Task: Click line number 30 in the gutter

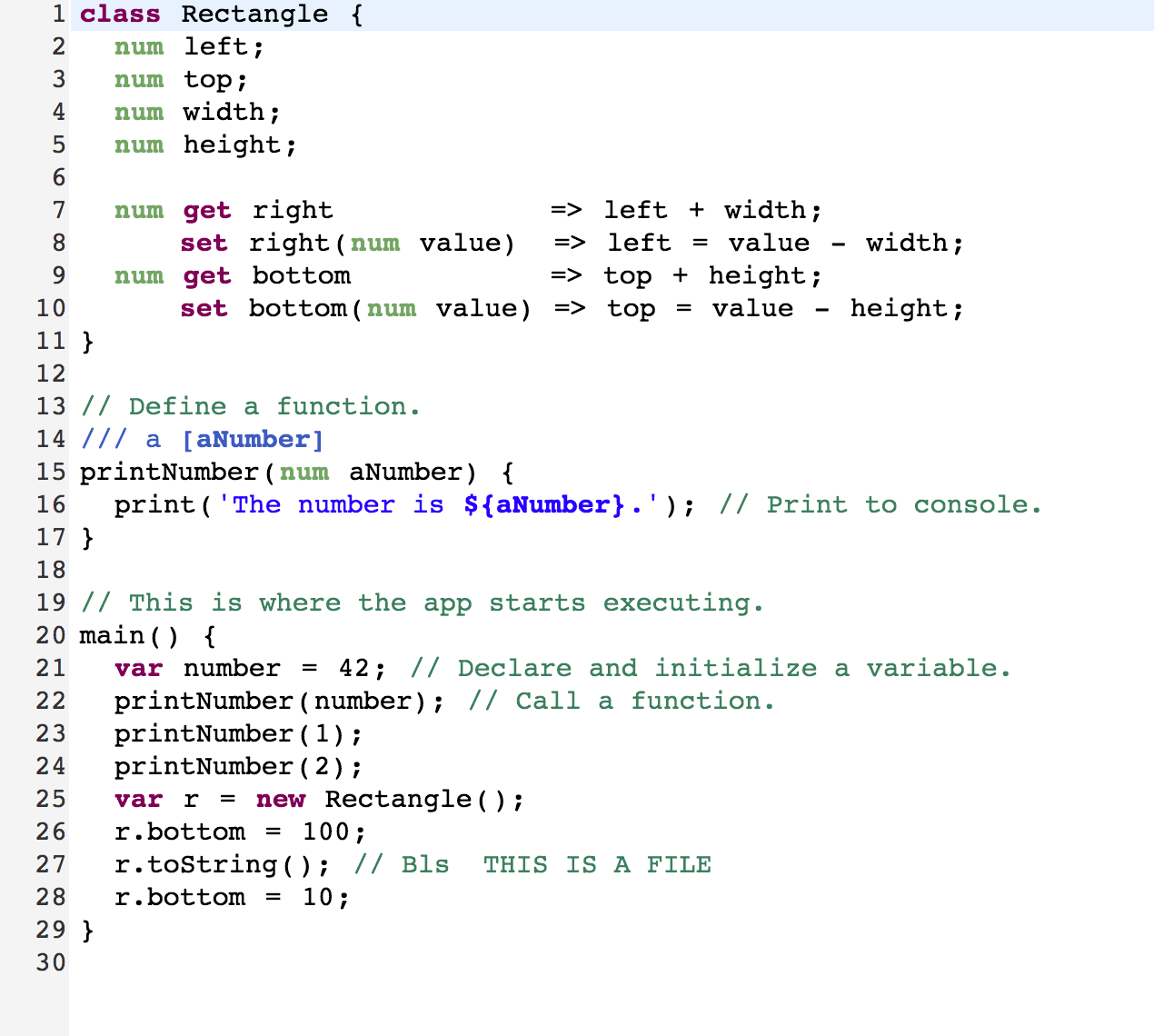Action: pos(51,963)
